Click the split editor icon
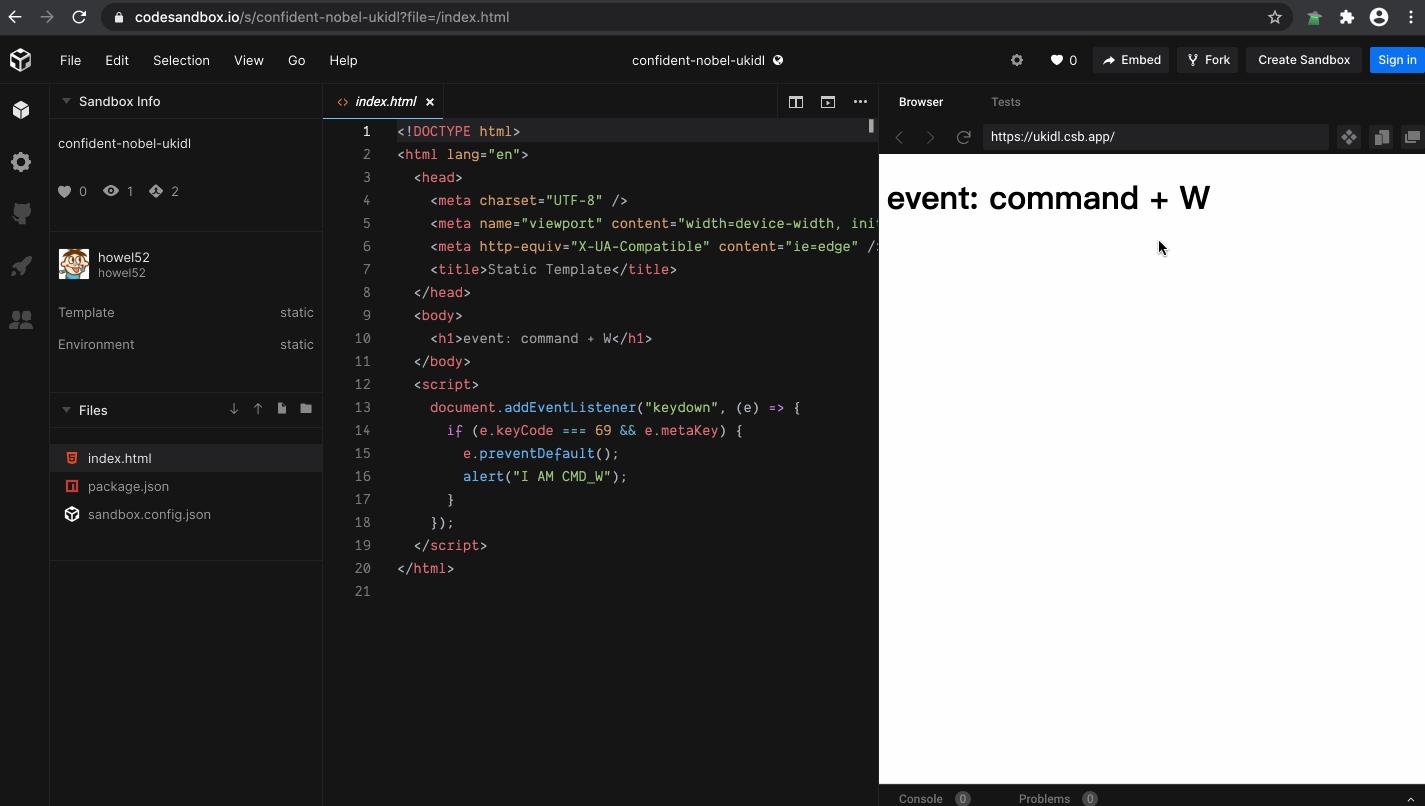Viewport: 1425px width, 806px height. click(x=796, y=102)
